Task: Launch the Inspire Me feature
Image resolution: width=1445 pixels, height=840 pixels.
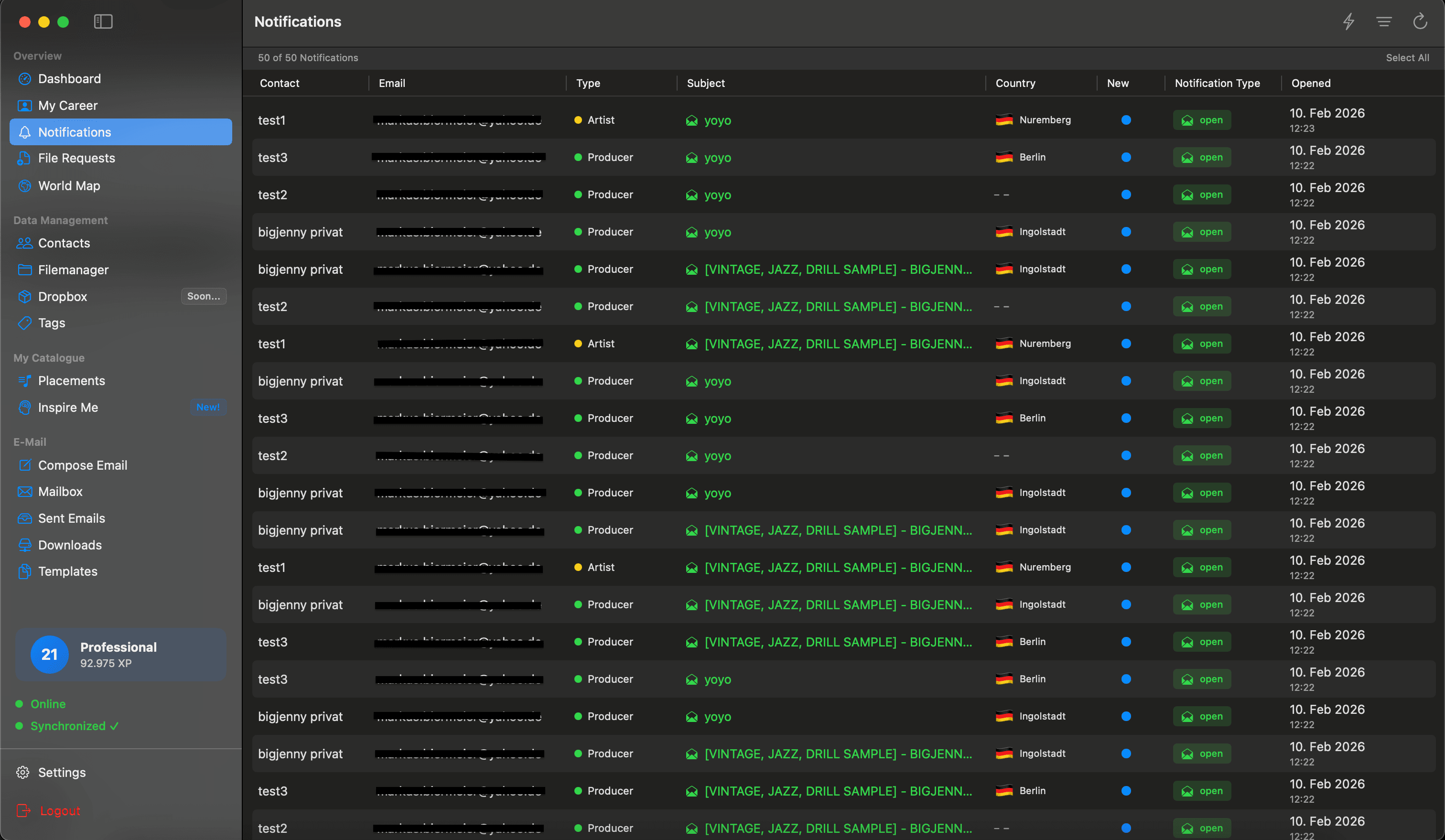Action: [68, 407]
